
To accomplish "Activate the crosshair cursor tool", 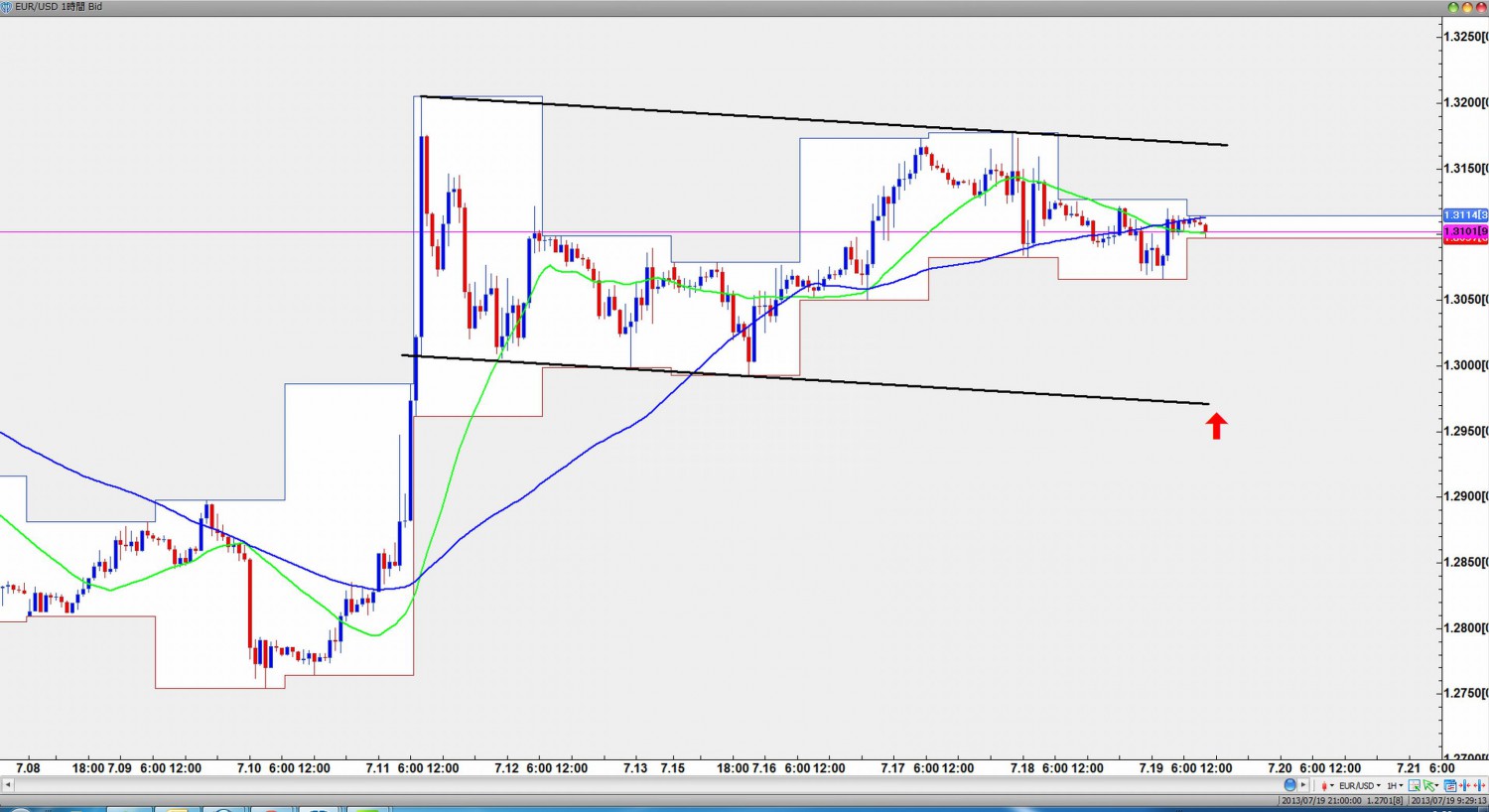I will click(x=1415, y=785).
